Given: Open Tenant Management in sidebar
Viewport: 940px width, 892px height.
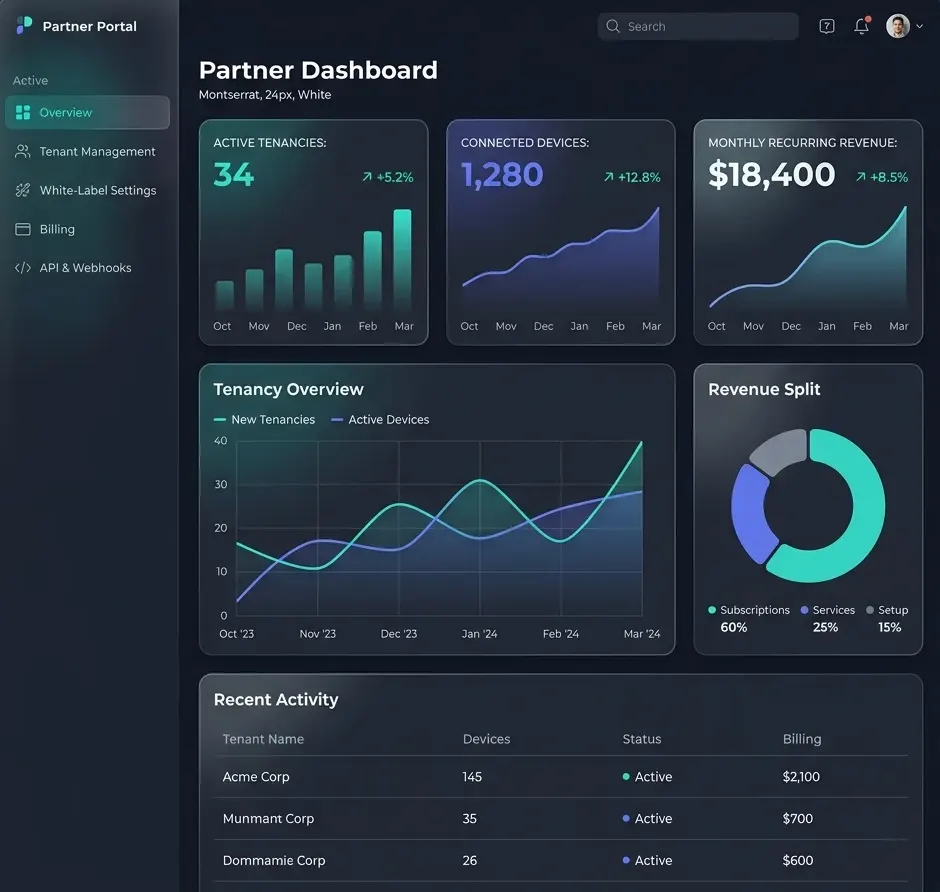Looking at the screenshot, I should [x=88, y=152].
